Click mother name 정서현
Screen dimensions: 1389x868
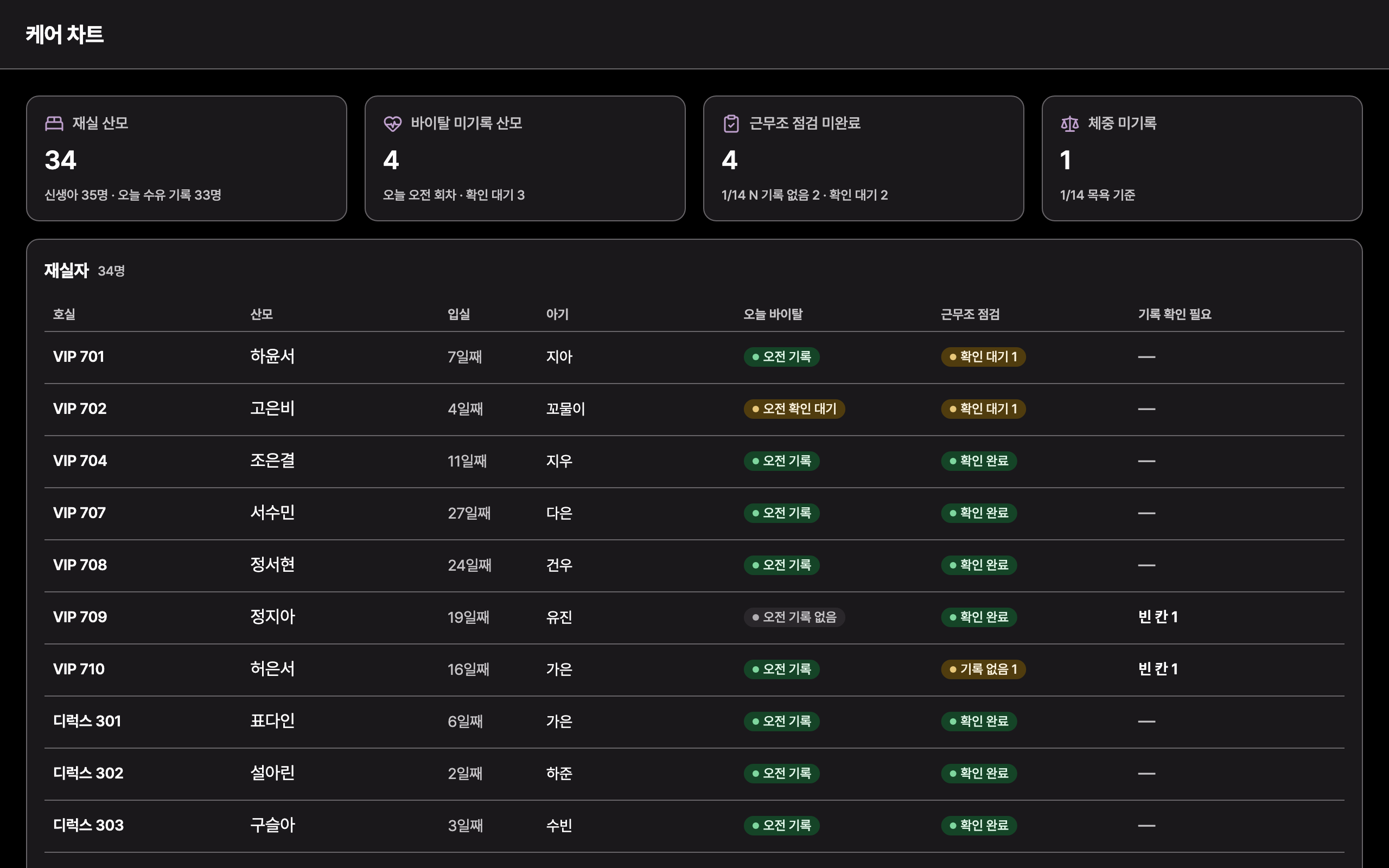(272, 565)
